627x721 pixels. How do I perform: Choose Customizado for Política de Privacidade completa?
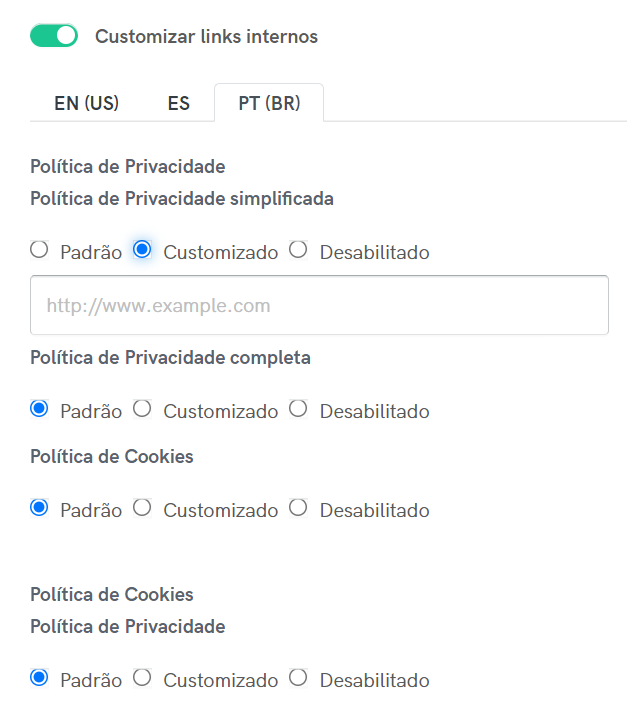142,409
